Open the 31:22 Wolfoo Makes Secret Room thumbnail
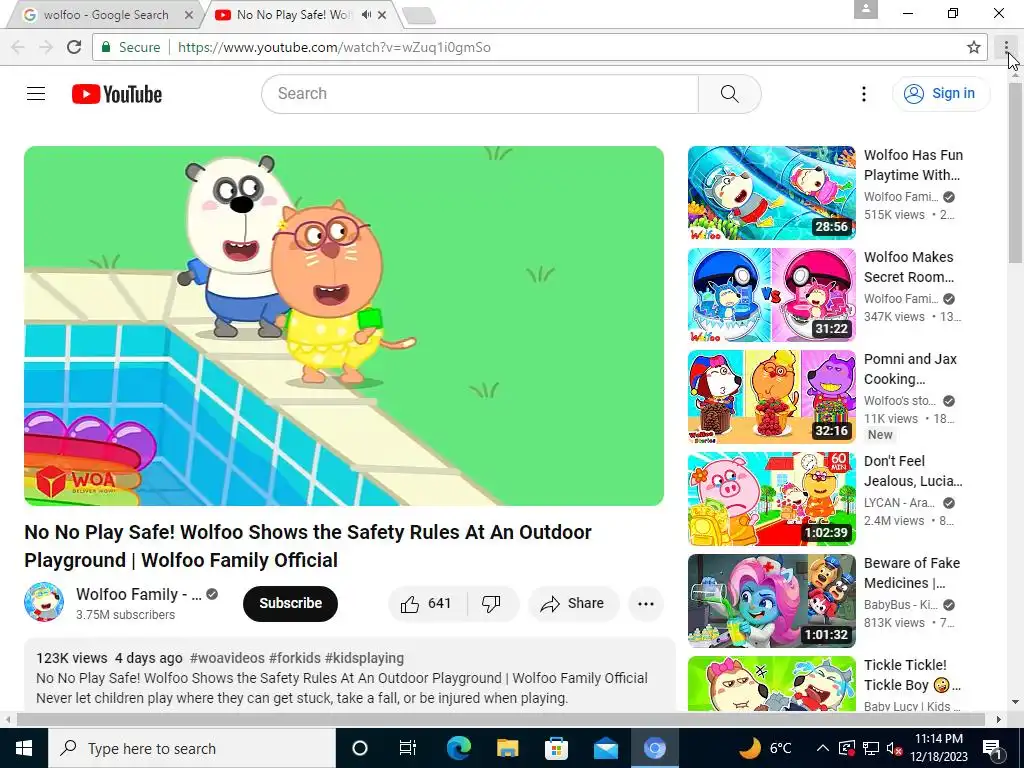The width and height of the screenshot is (1024, 768). [771, 295]
